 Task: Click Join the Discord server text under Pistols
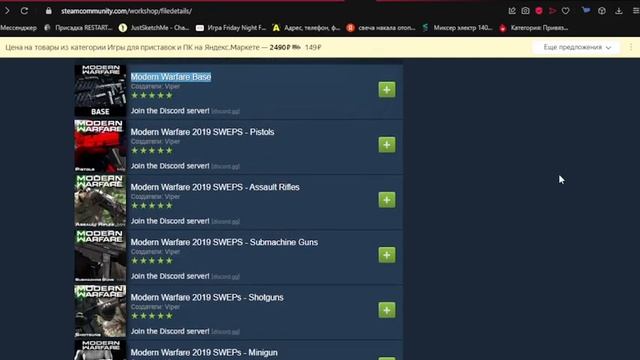[x=170, y=166]
